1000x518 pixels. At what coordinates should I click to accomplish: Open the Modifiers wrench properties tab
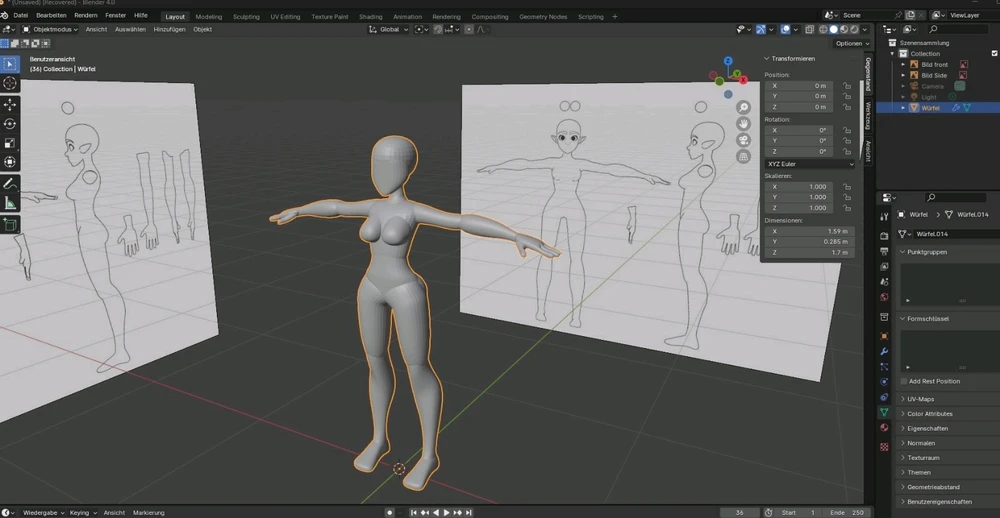coord(884,352)
